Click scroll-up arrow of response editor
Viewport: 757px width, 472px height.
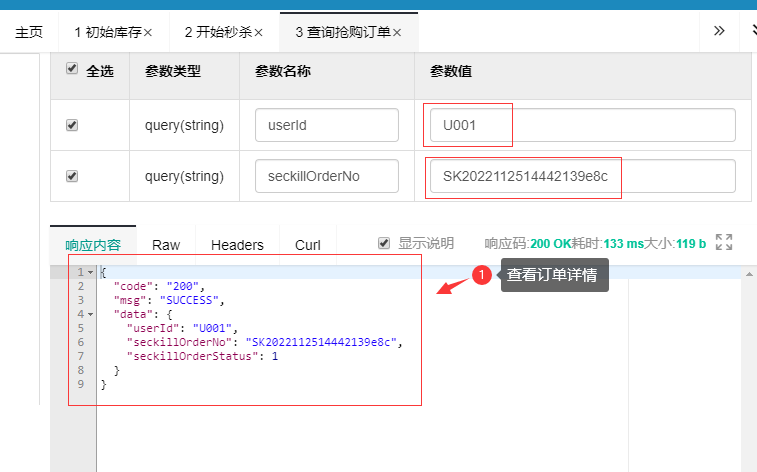(x=749, y=274)
